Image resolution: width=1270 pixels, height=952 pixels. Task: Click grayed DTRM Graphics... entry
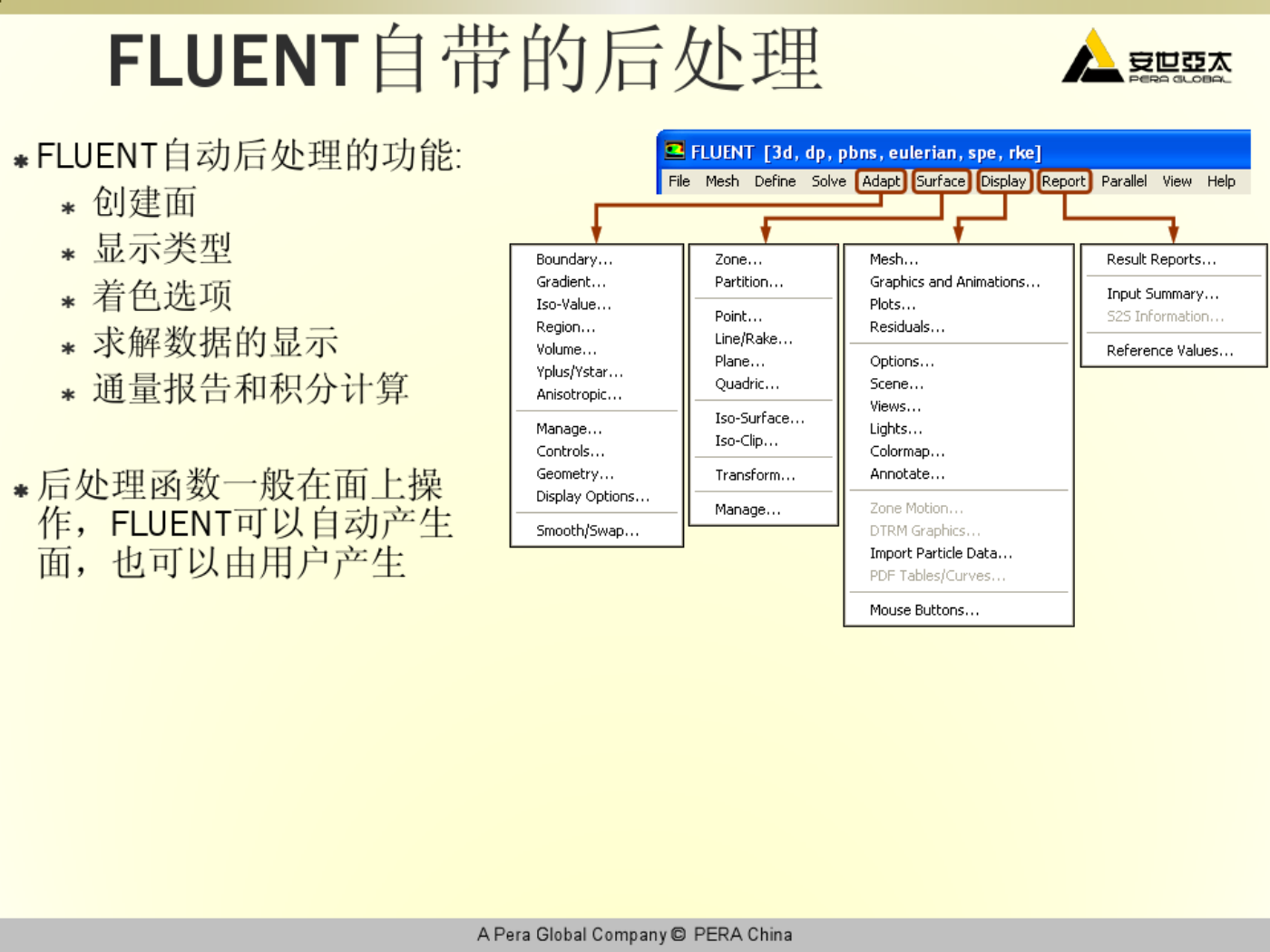point(924,530)
